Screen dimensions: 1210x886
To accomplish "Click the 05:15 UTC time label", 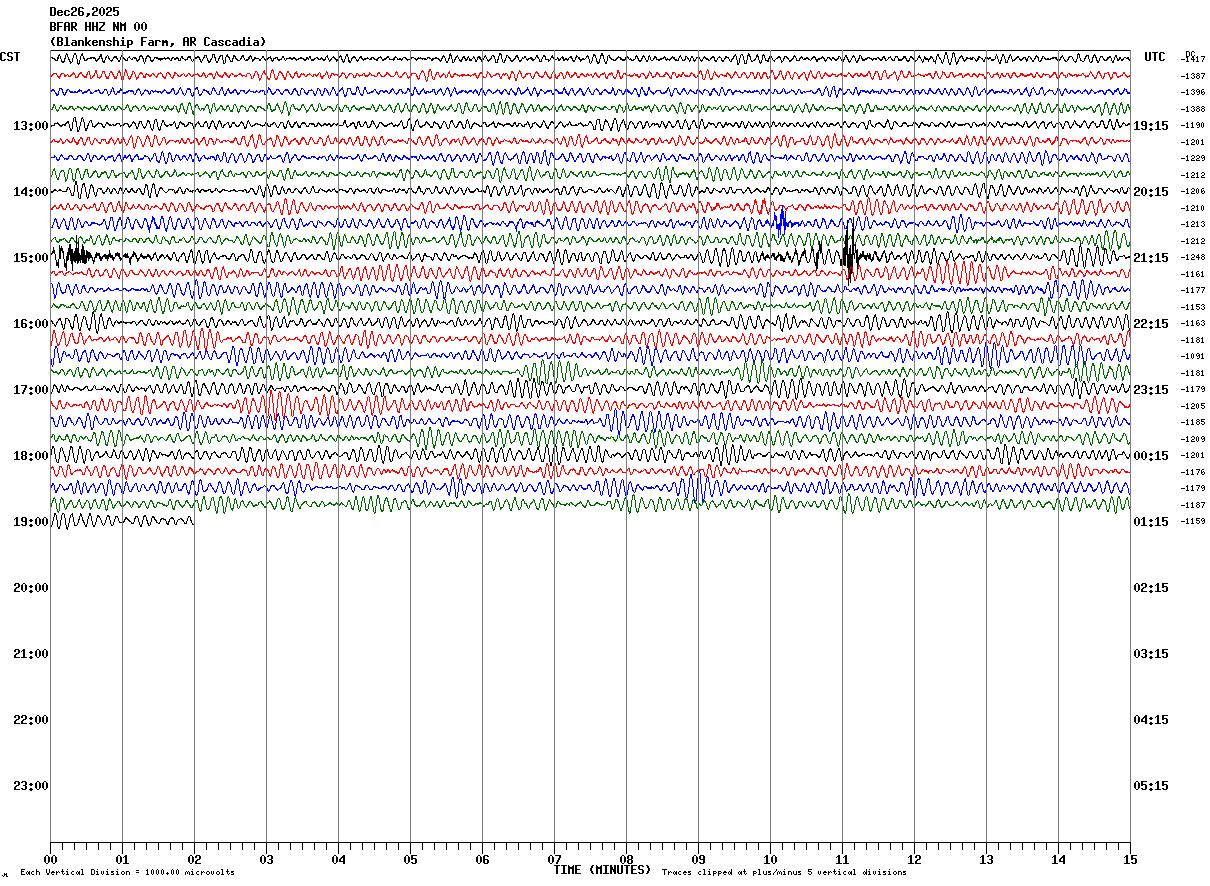I will click(1151, 786).
